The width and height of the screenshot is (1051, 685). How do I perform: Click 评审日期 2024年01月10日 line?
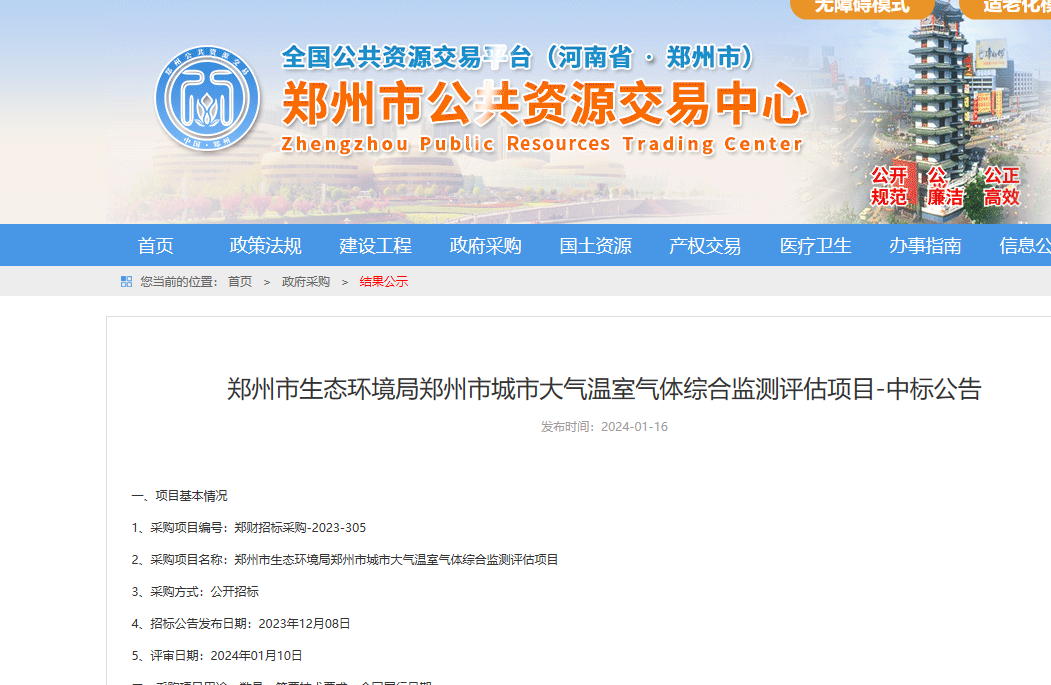217,656
